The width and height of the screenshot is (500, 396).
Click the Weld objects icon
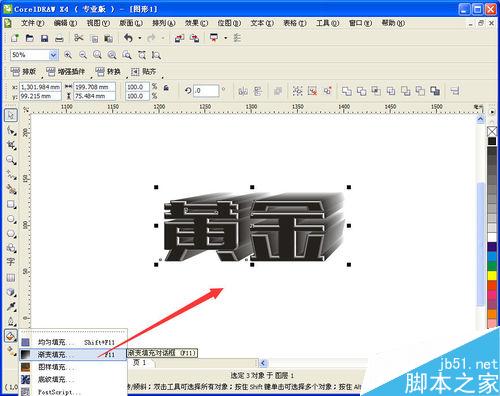click(x=347, y=91)
